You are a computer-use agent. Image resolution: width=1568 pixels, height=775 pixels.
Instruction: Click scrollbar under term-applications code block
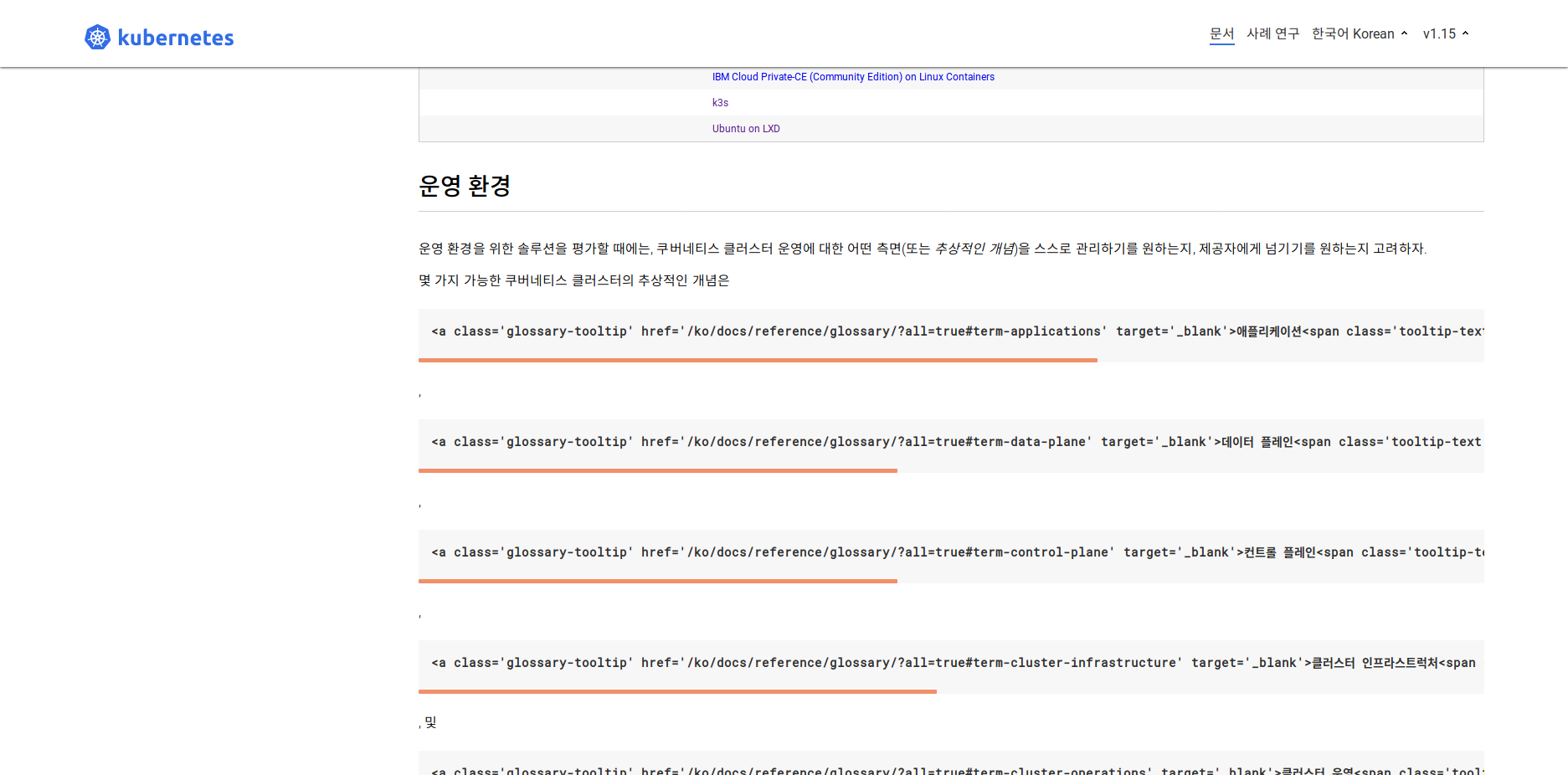pyautogui.click(x=758, y=360)
